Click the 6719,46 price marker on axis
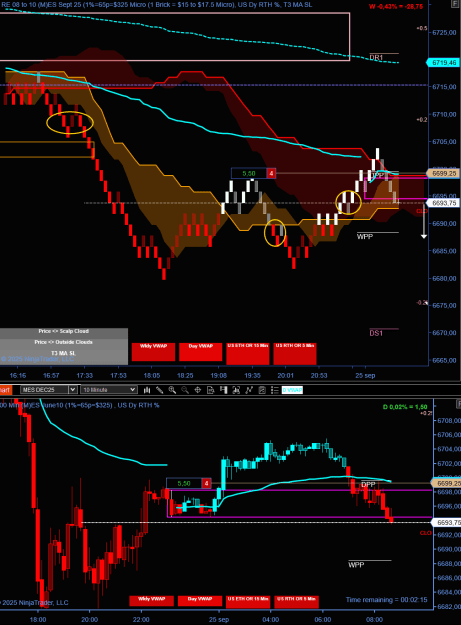Viewport: 461px width, 625px height. pyautogui.click(x=443, y=63)
